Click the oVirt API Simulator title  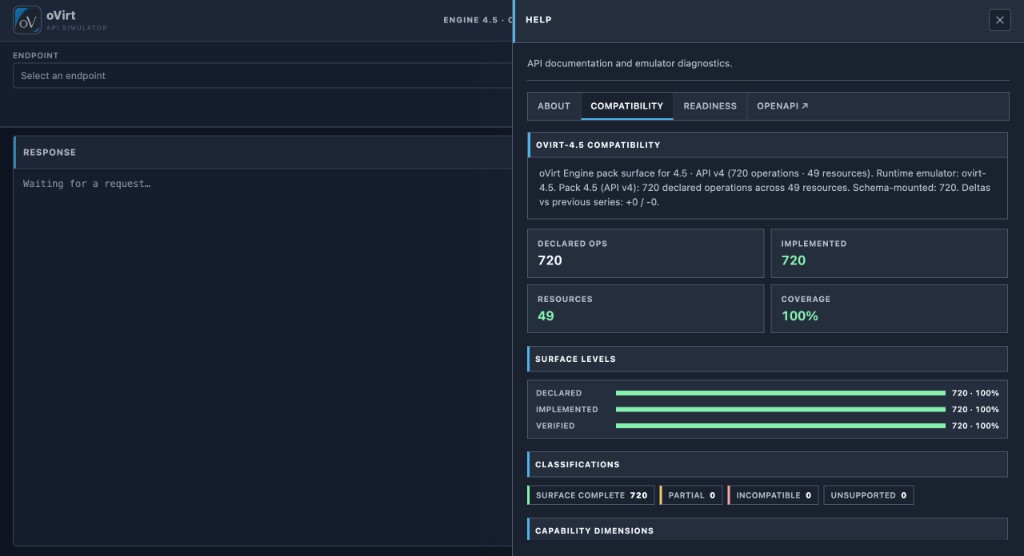tap(76, 20)
